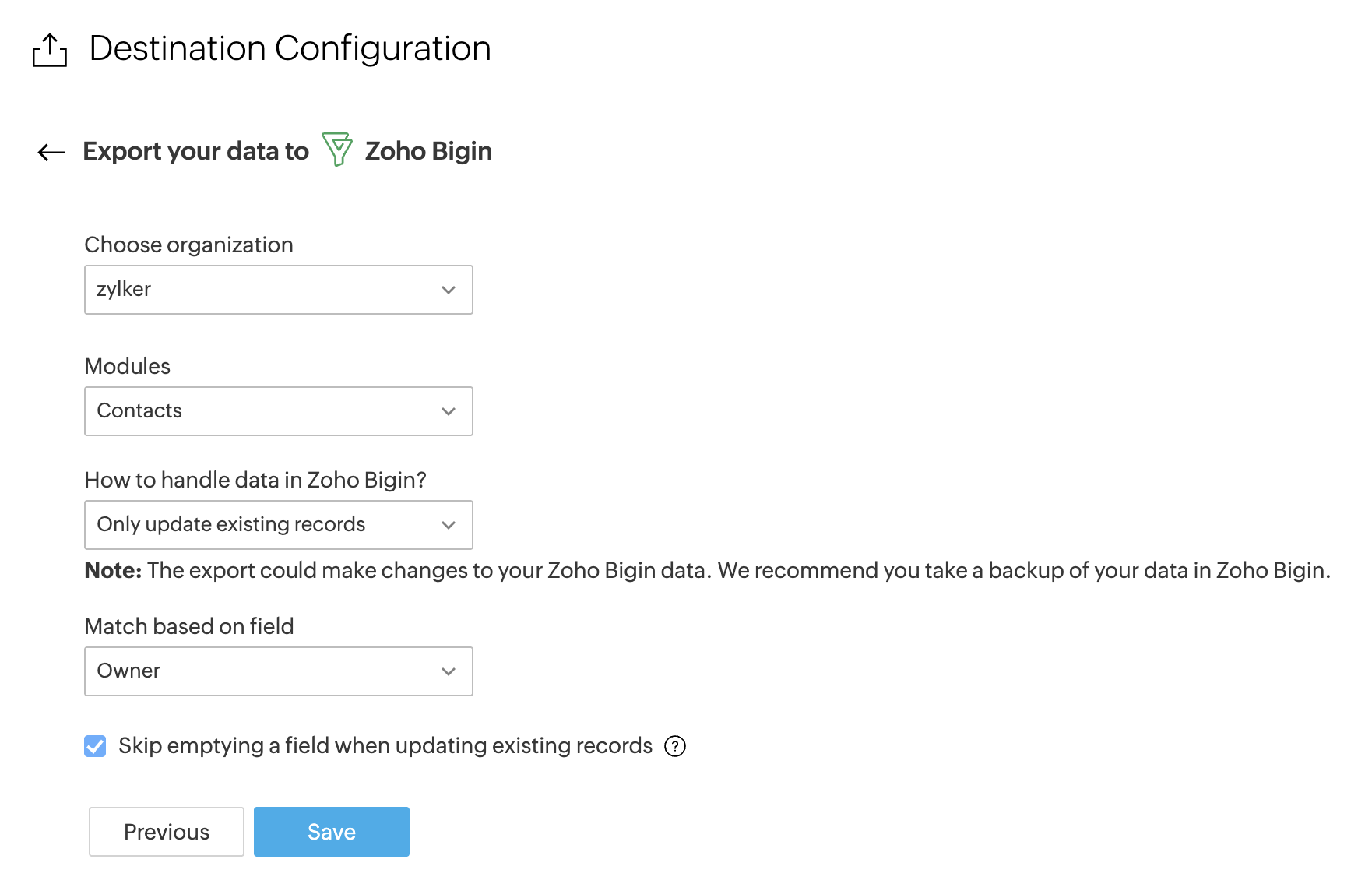
Task: Click the 'Skip emptying a field' label text
Action: tap(385, 746)
